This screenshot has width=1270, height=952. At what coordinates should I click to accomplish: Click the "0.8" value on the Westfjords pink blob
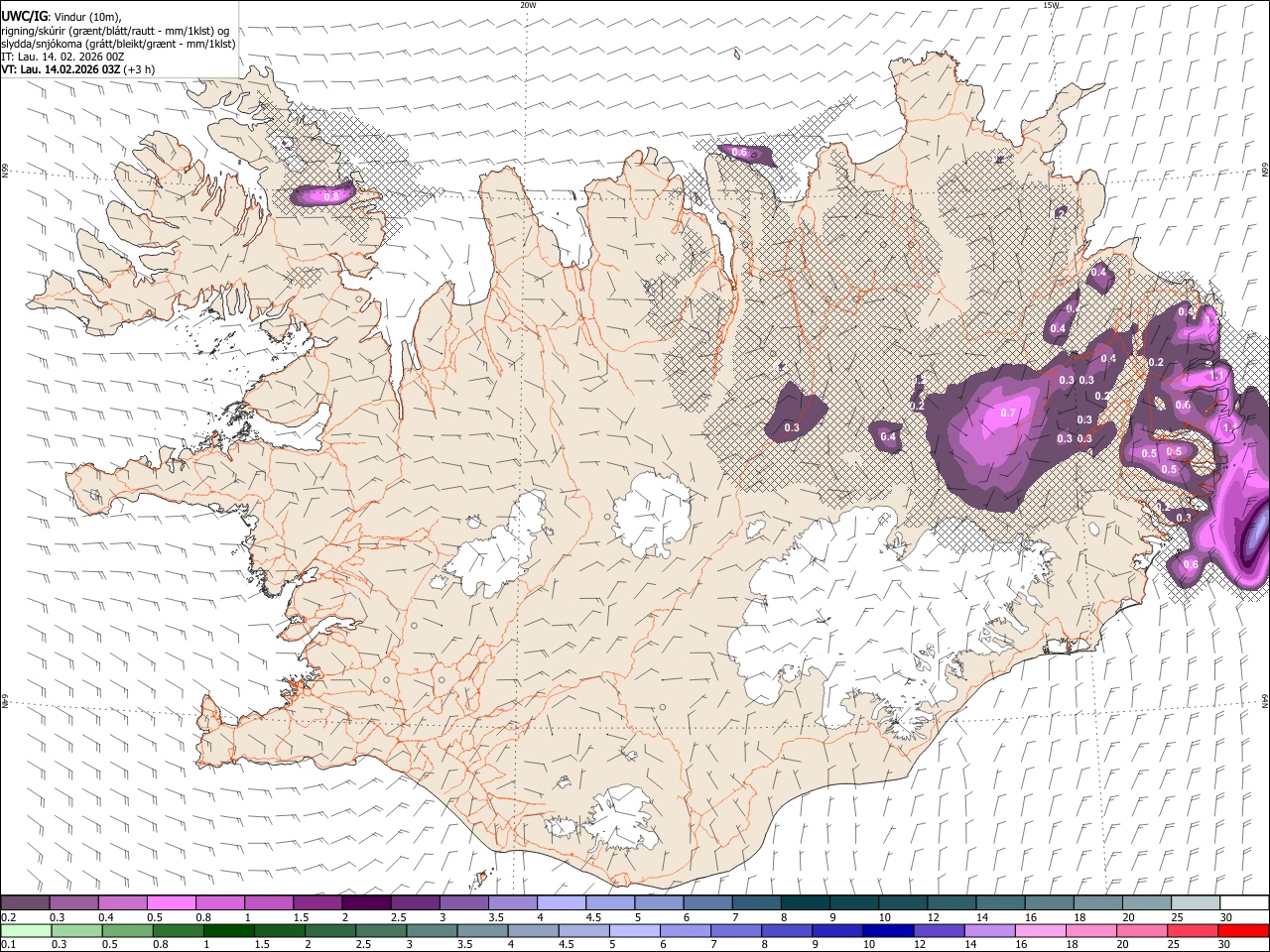coord(331,196)
